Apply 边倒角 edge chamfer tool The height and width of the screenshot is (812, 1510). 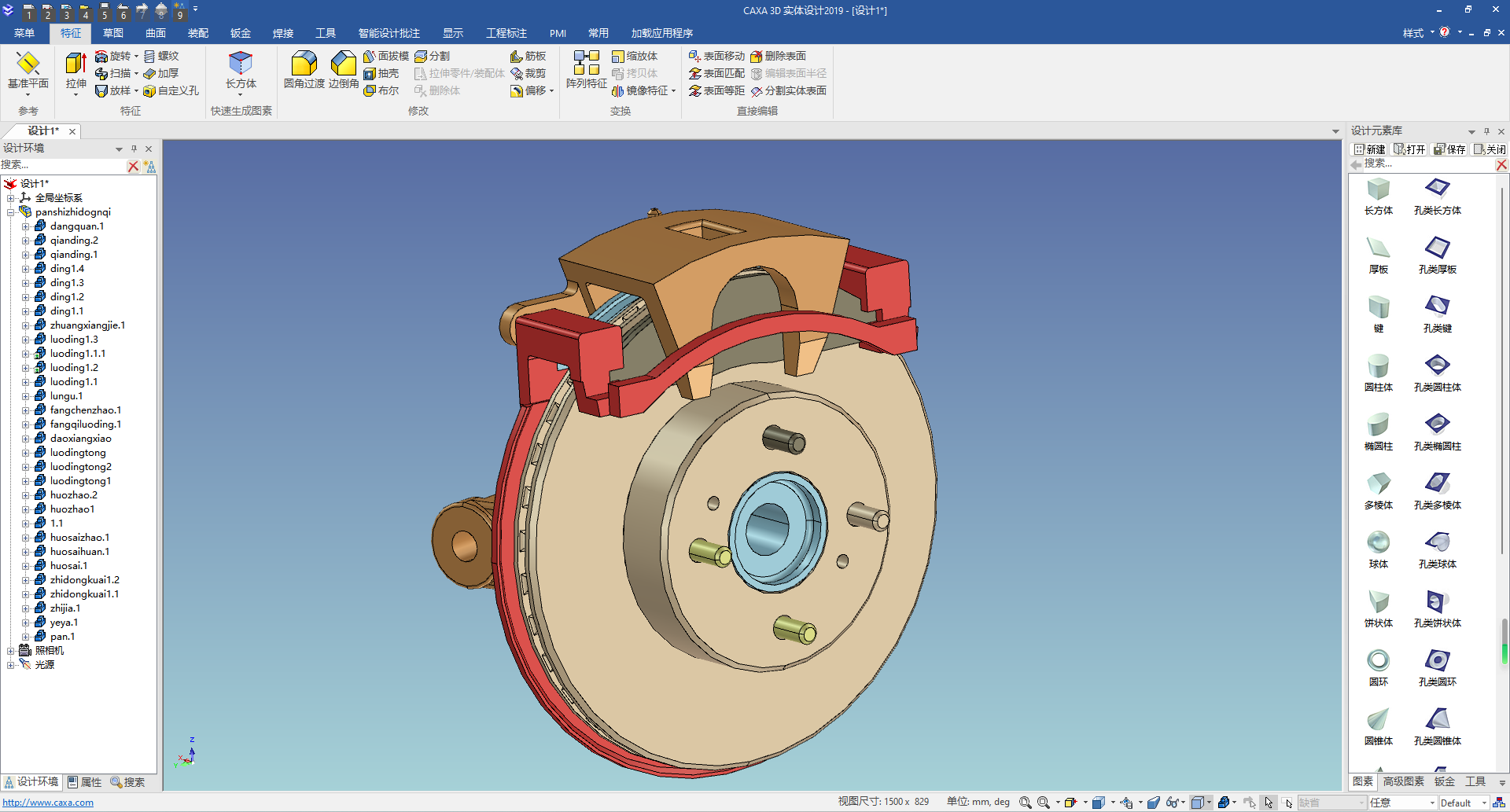[x=344, y=70]
